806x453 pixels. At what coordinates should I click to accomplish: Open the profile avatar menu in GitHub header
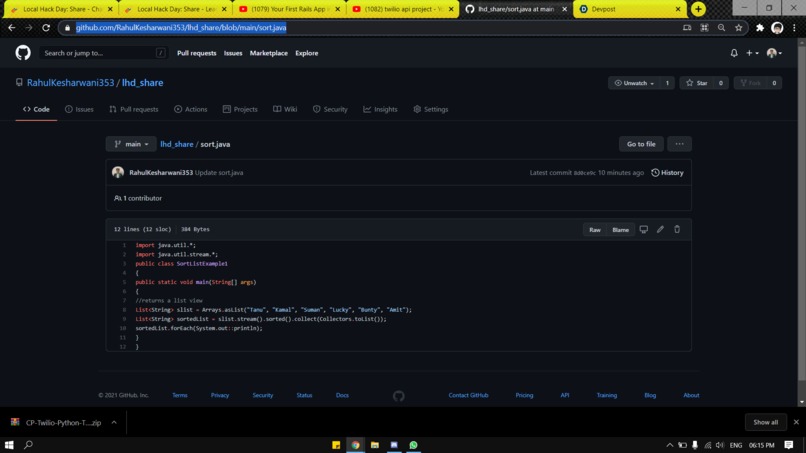click(x=774, y=53)
